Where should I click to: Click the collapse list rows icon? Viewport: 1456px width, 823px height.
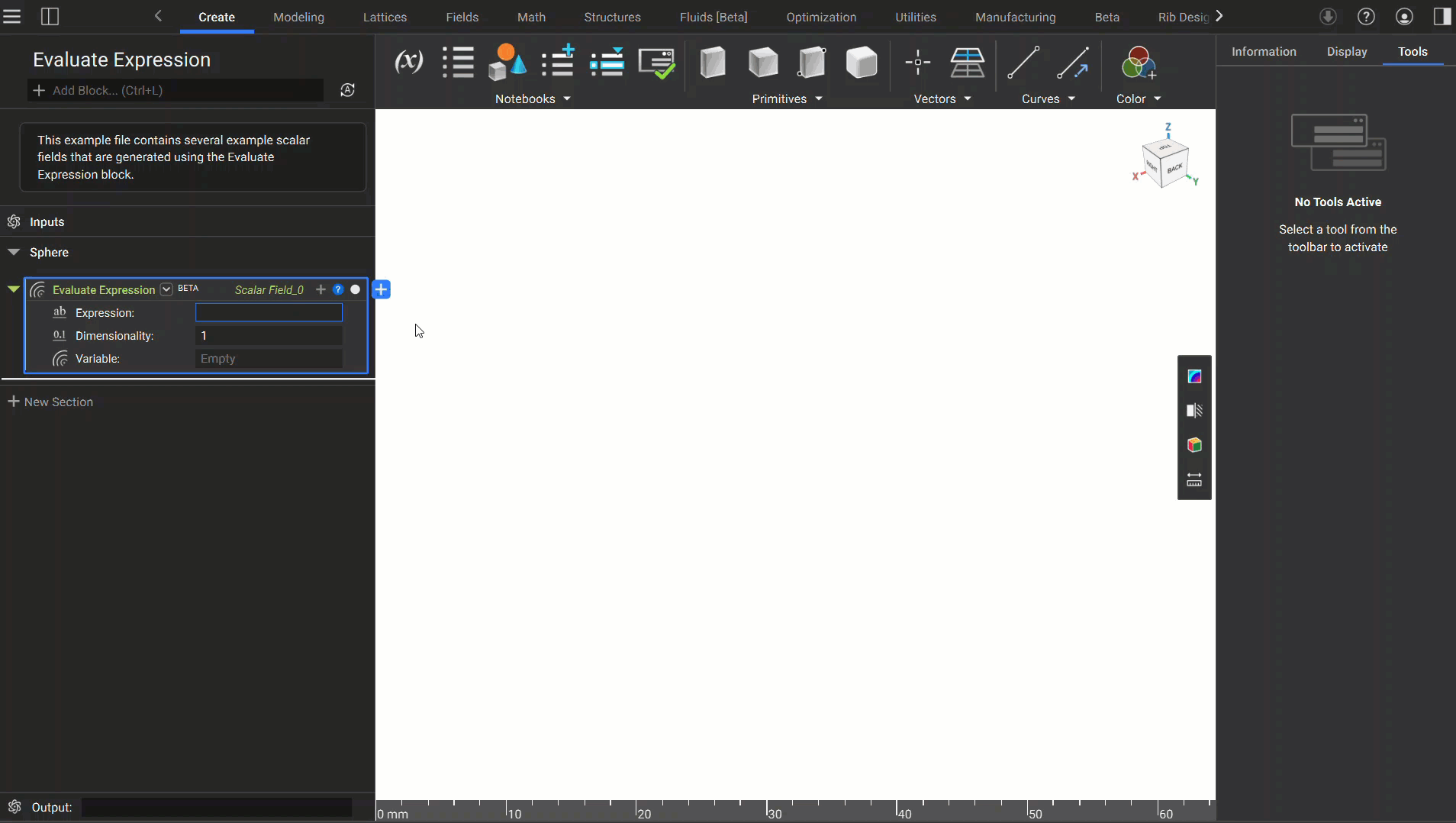pos(607,62)
